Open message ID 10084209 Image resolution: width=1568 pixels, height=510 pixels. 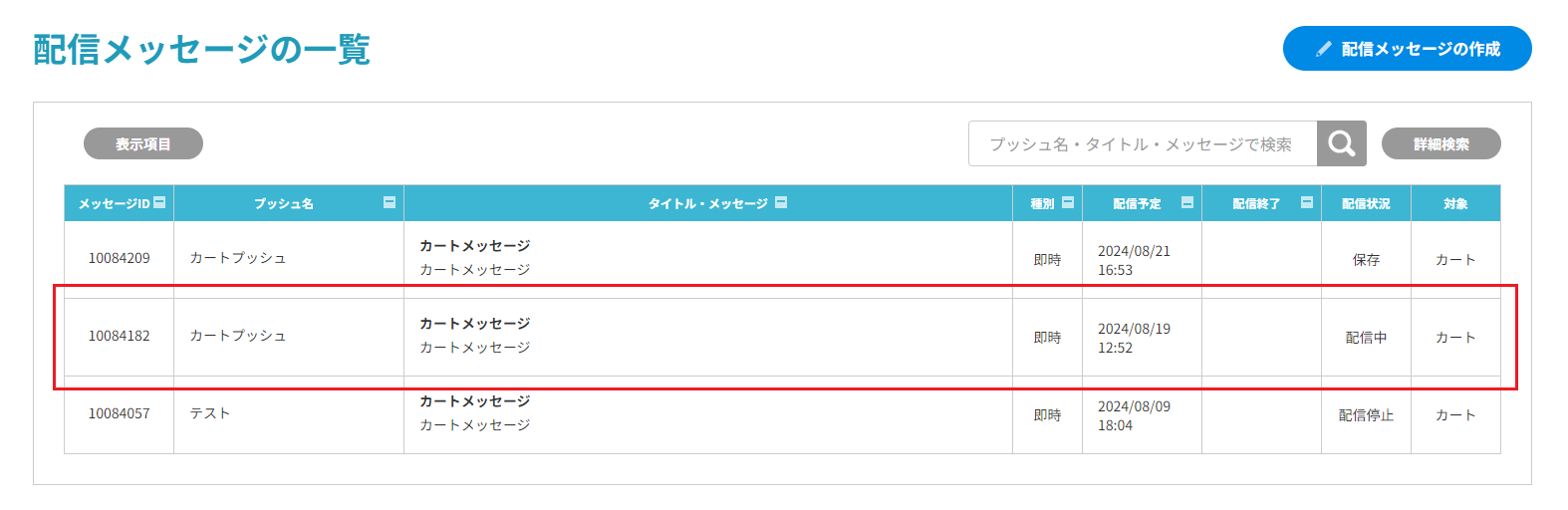click(119, 258)
